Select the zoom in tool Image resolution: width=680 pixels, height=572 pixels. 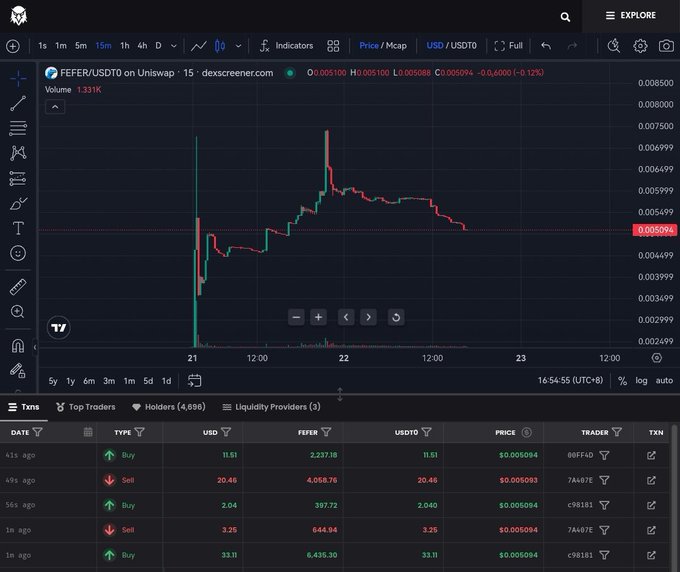coord(18,311)
